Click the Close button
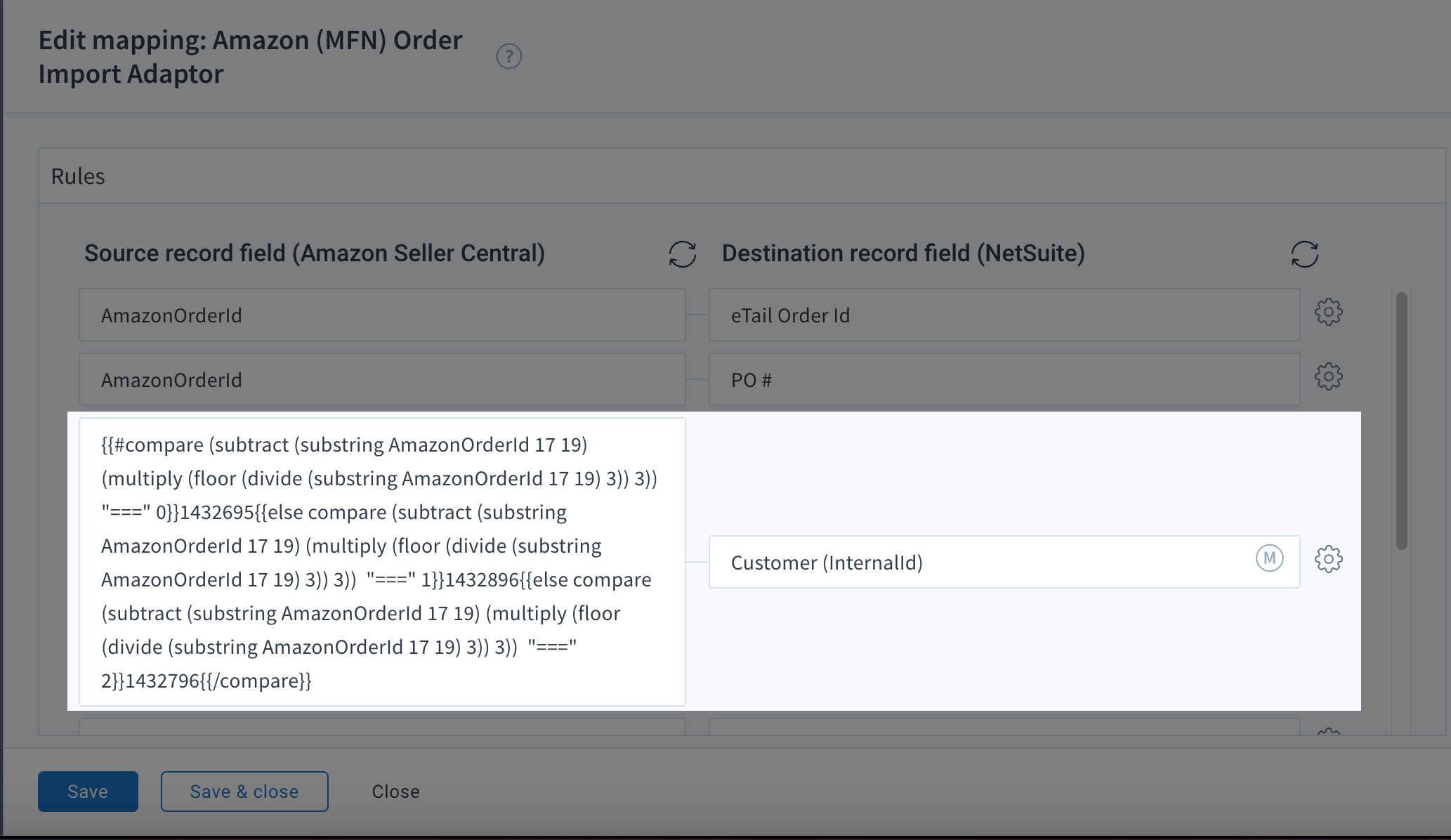The width and height of the screenshot is (1451, 840). point(395,792)
